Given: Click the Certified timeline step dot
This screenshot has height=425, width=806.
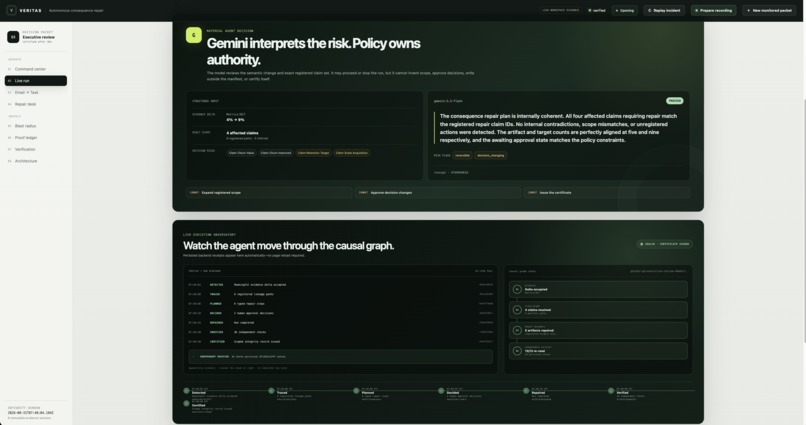Looking at the screenshot, I should (x=187, y=403).
